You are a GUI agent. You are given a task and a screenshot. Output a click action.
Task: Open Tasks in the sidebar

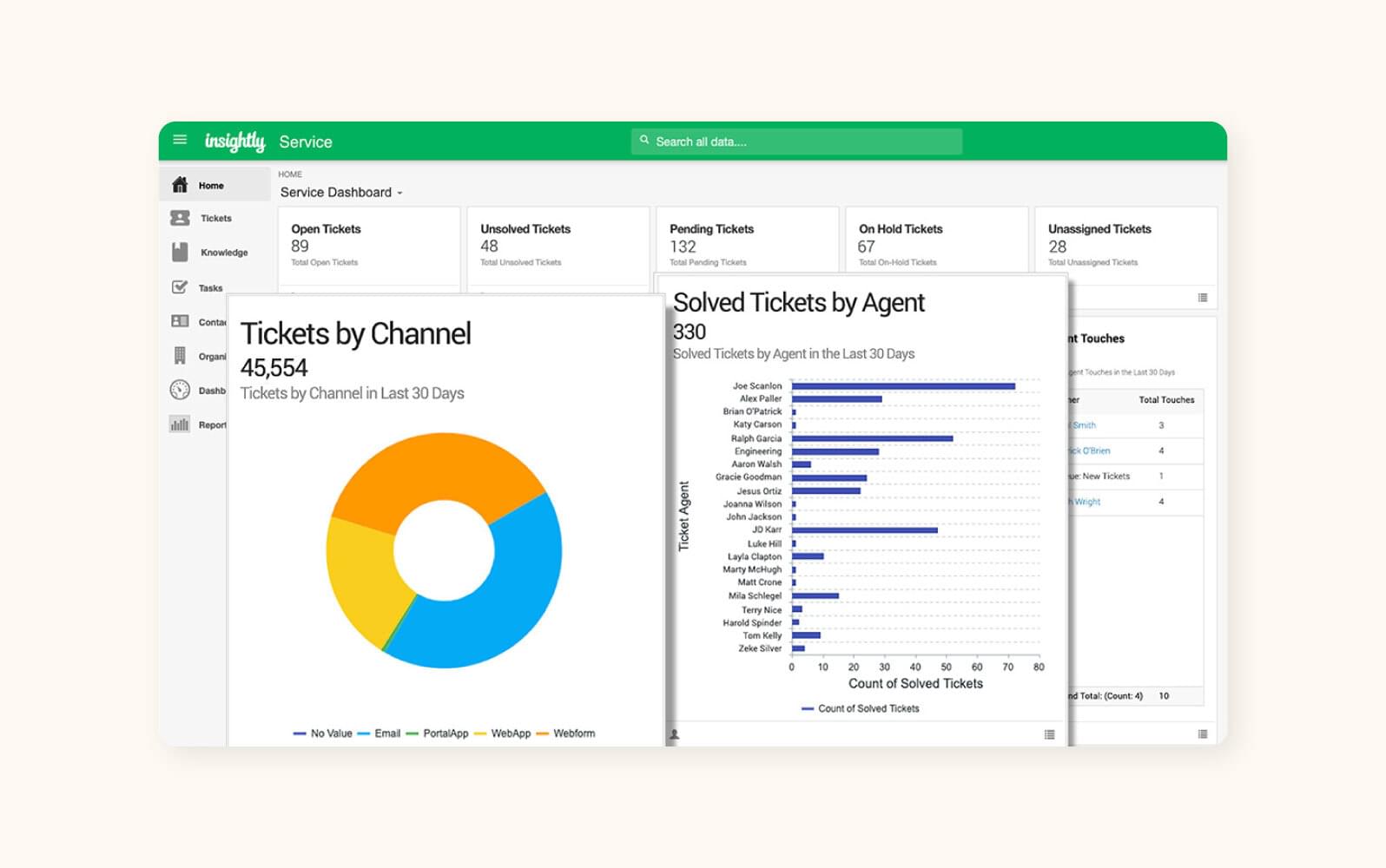tap(209, 287)
